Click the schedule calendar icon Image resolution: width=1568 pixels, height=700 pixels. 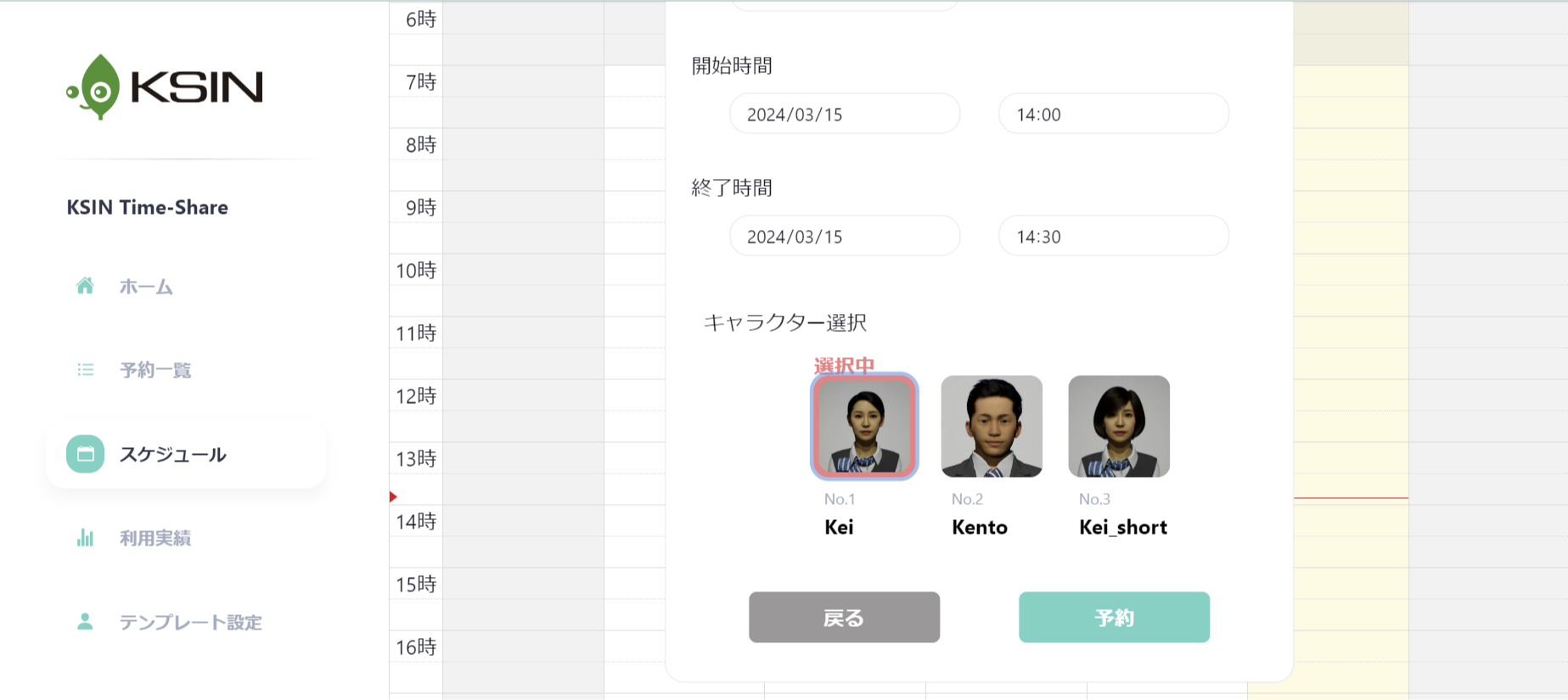[85, 454]
